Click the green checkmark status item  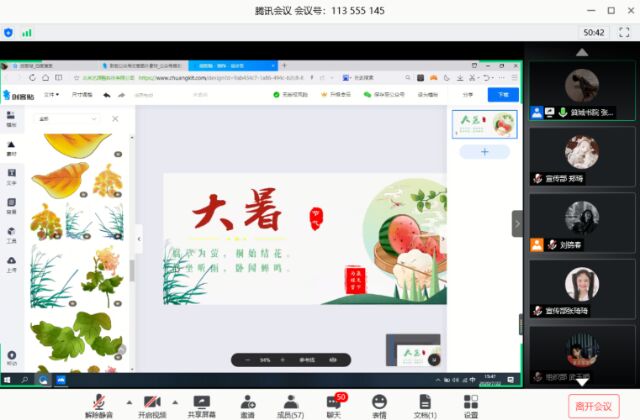(x=290, y=95)
